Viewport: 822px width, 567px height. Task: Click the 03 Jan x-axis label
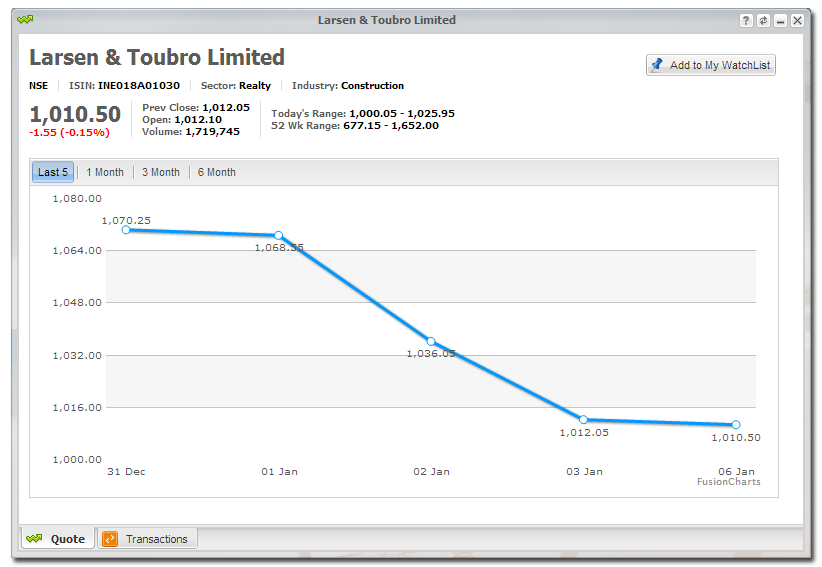585,472
